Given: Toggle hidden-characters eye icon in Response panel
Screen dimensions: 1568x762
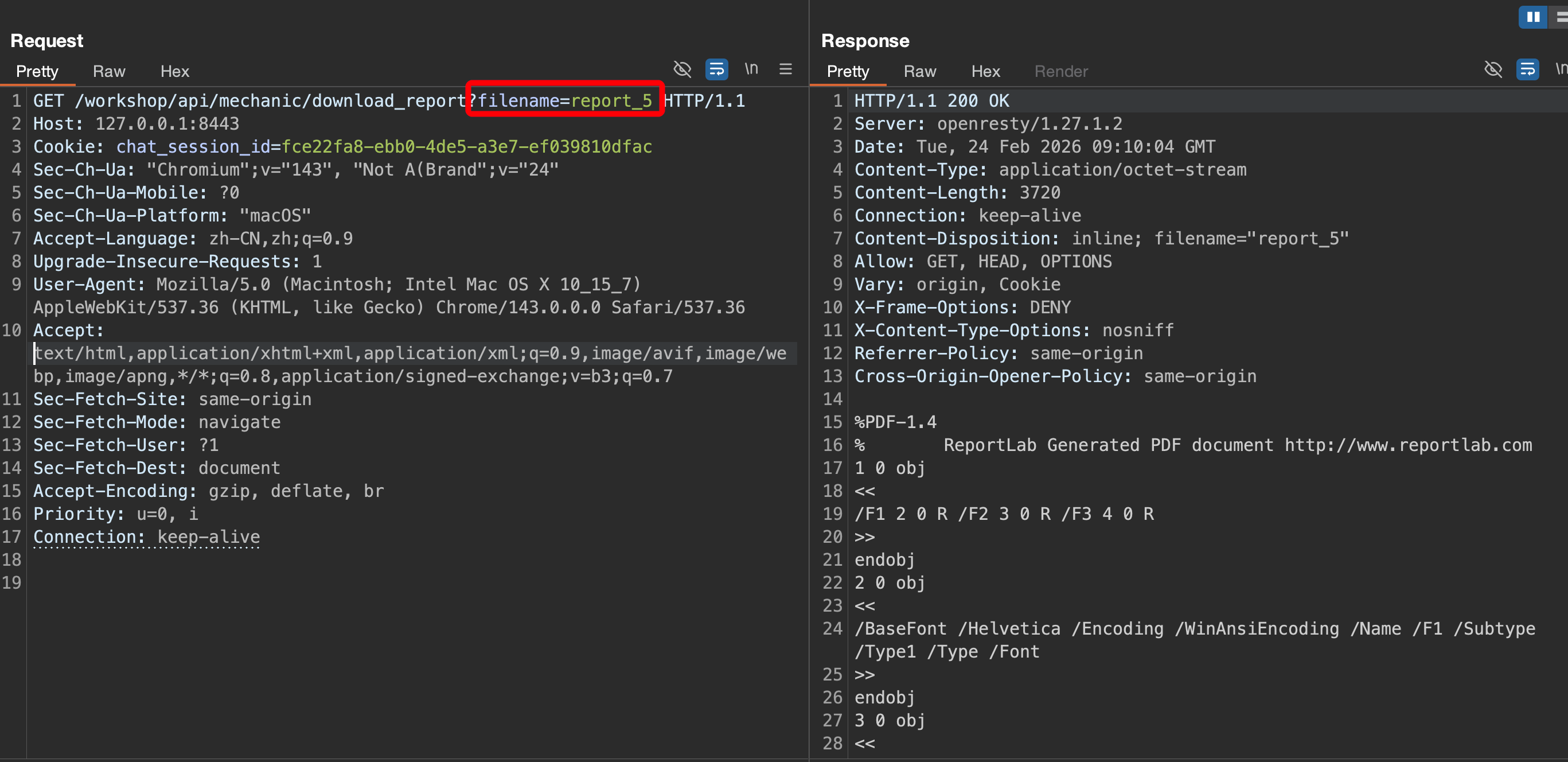Looking at the screenshot, I should [1493, 69].
